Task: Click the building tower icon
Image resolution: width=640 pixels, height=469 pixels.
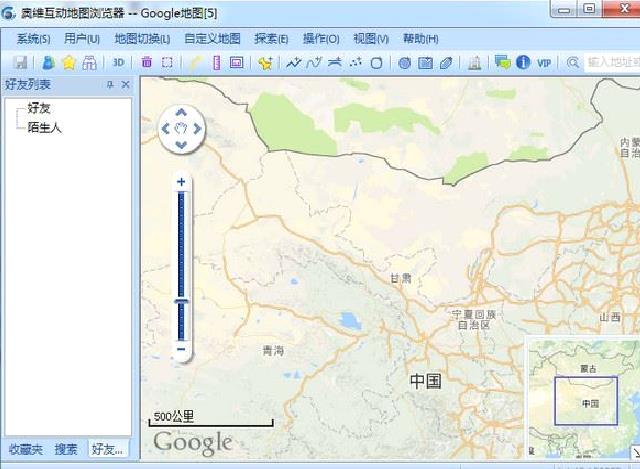Action: 474,62
